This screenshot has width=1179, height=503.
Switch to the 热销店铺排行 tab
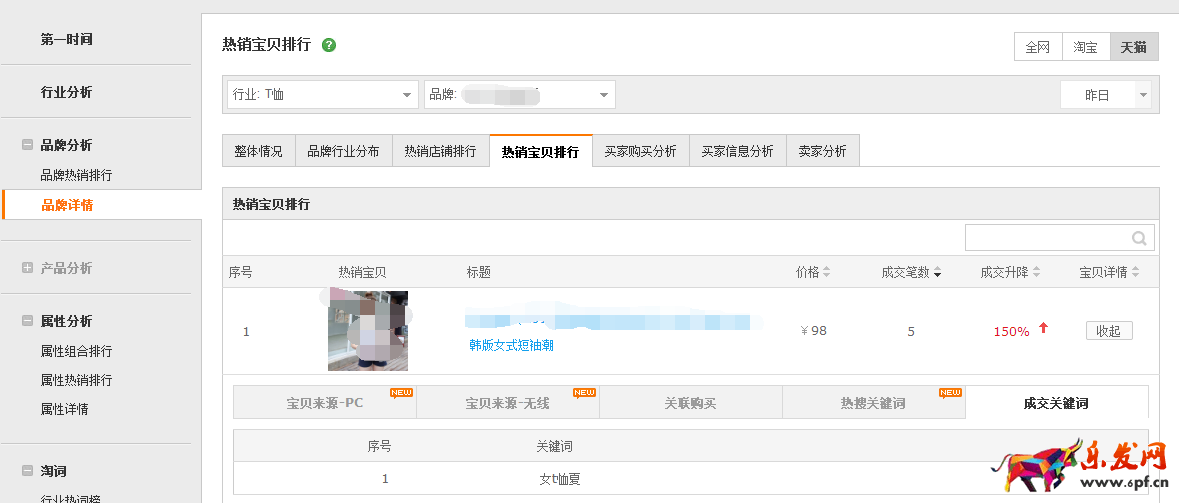coord(440,151)
